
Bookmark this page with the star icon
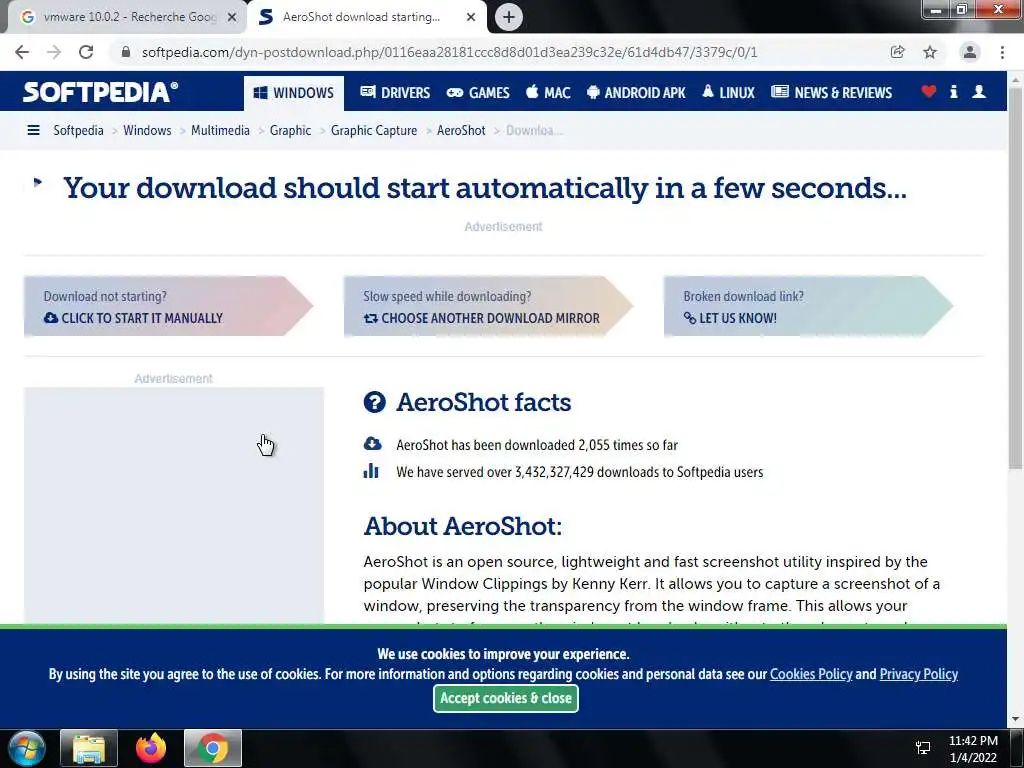(930, 52)
